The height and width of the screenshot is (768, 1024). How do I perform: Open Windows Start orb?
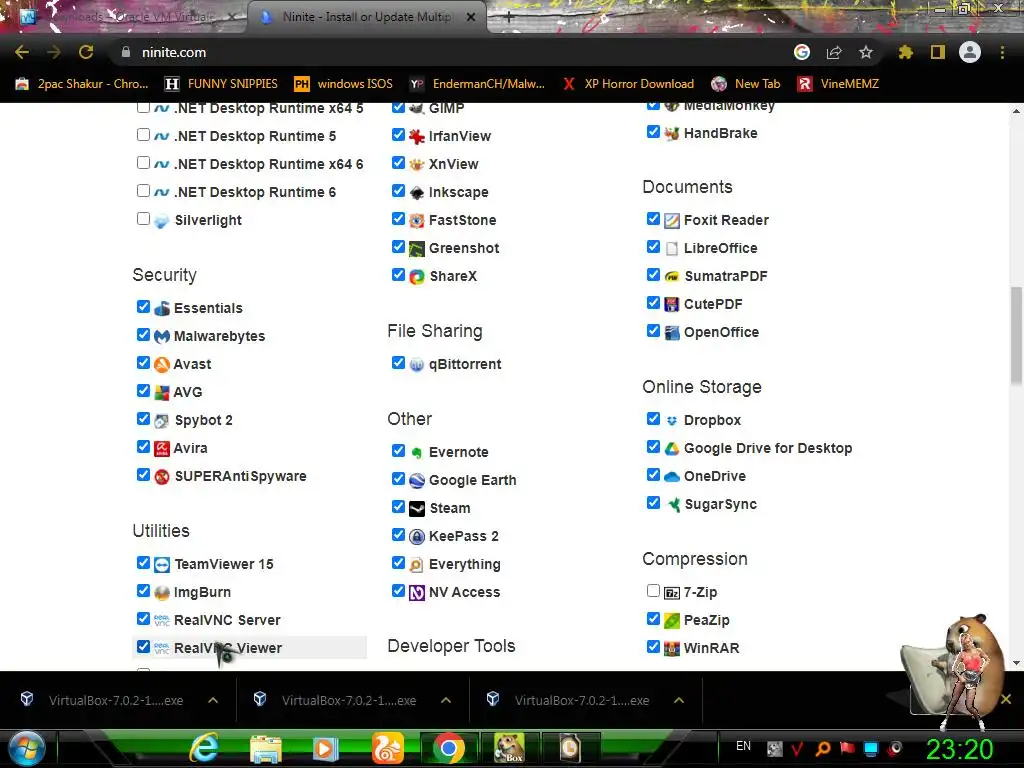coord(26,748)
